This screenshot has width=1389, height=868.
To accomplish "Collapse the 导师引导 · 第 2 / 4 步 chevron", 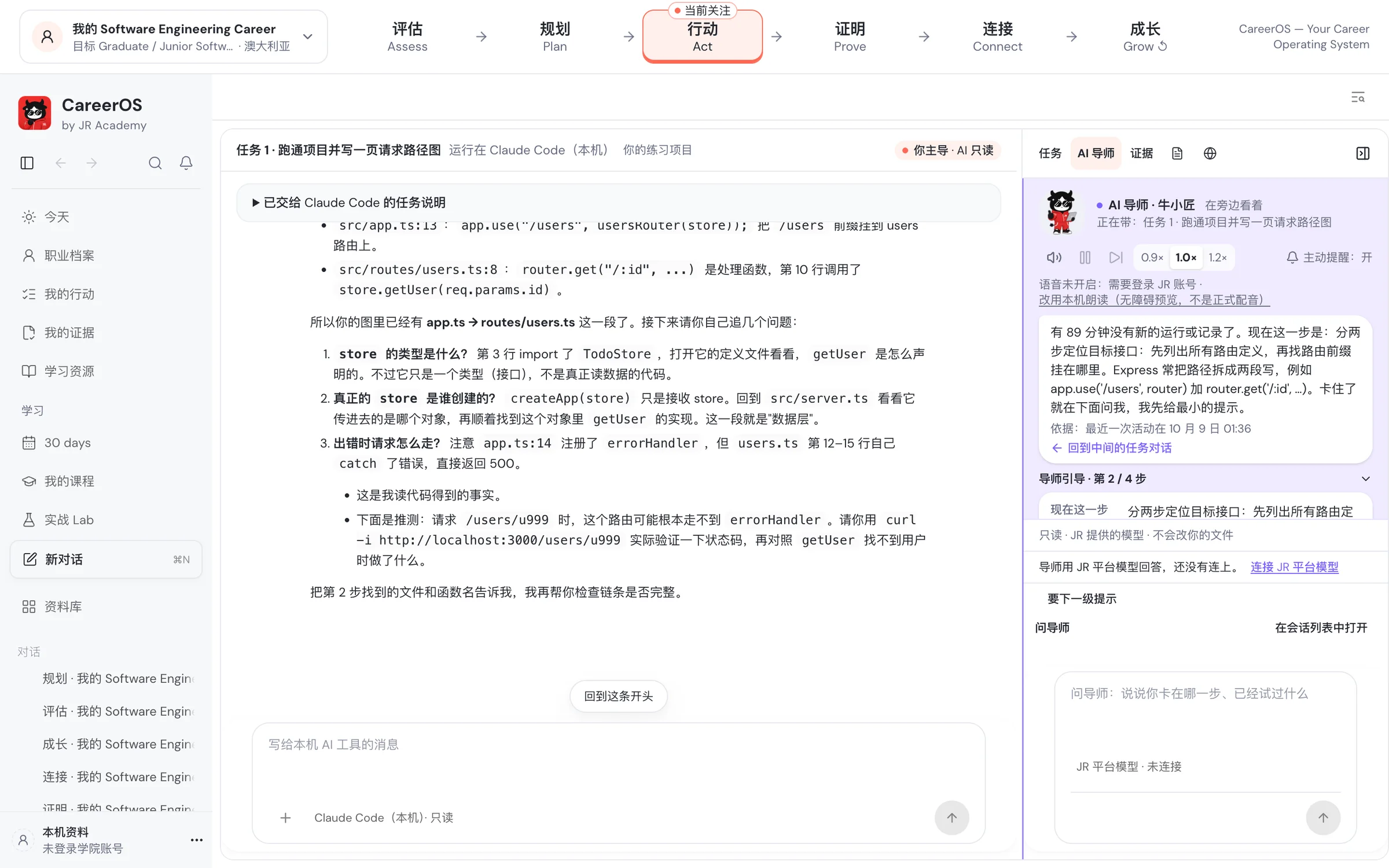I will coord(1365,479).
